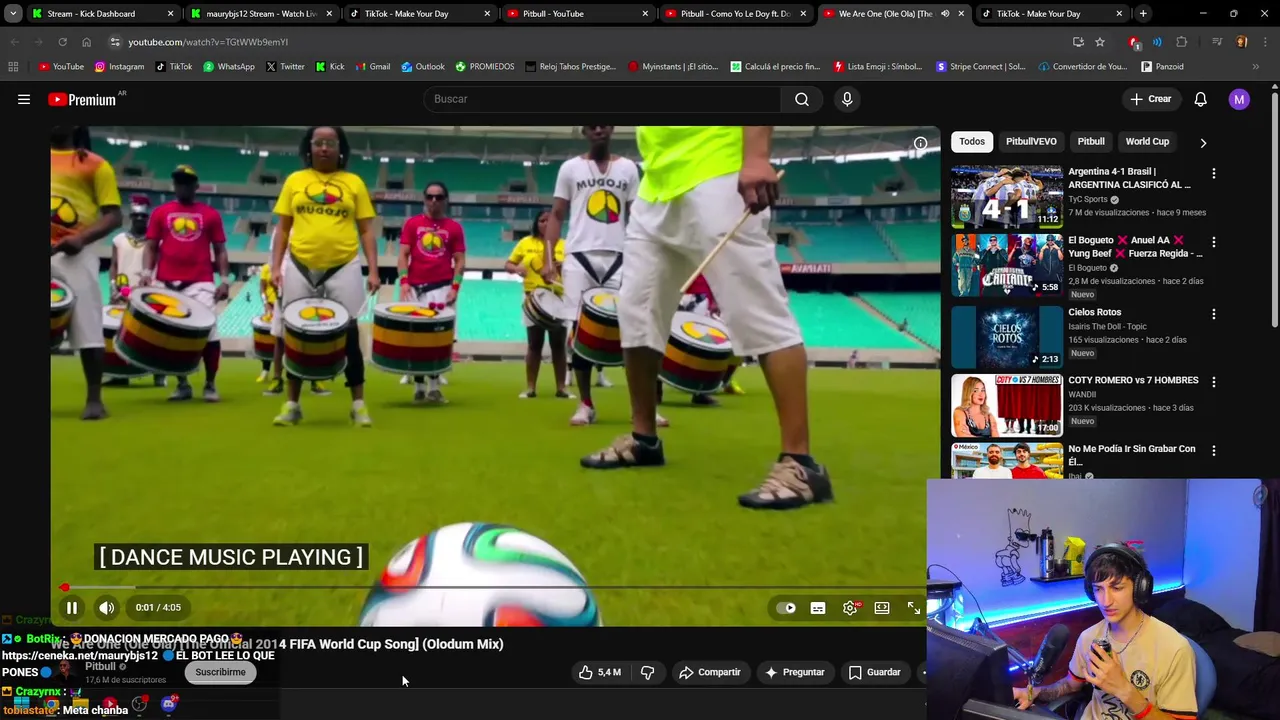Reload the page

(62, 42)
